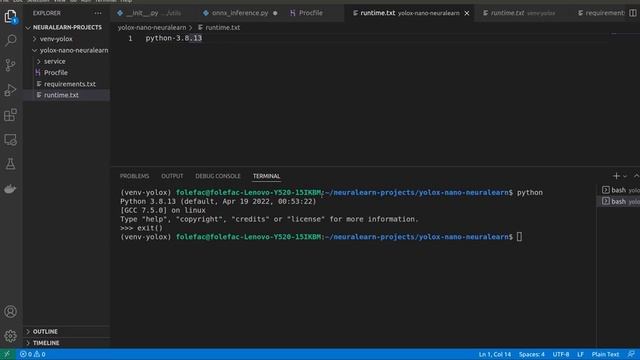Switch to the requirements tab
Image resolution: width=640 pixels, height=360 pixels.
[601, 13]
